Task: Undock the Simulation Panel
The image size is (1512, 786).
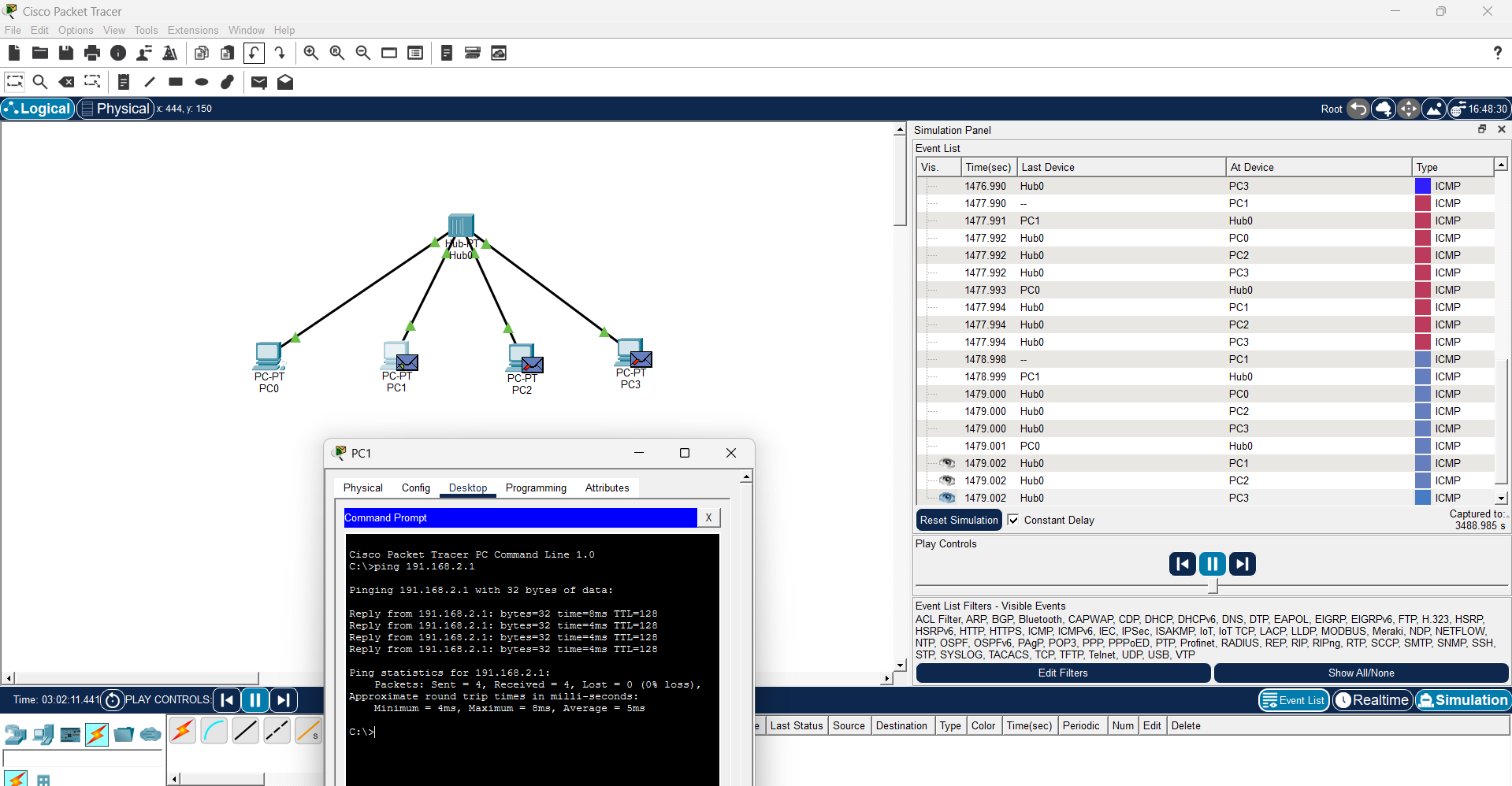Action: pyautogui.click(x=1481, y=129)
